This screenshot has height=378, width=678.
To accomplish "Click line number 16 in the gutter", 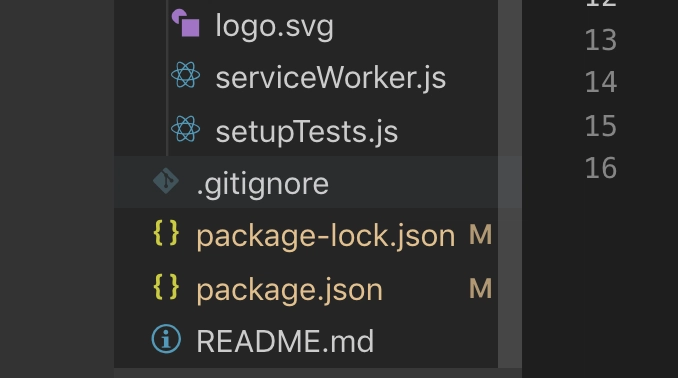I will coord(601,168).
